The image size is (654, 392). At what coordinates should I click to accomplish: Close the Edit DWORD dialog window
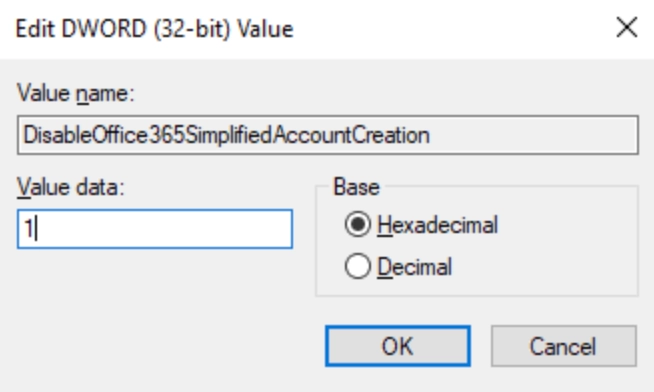626,28
